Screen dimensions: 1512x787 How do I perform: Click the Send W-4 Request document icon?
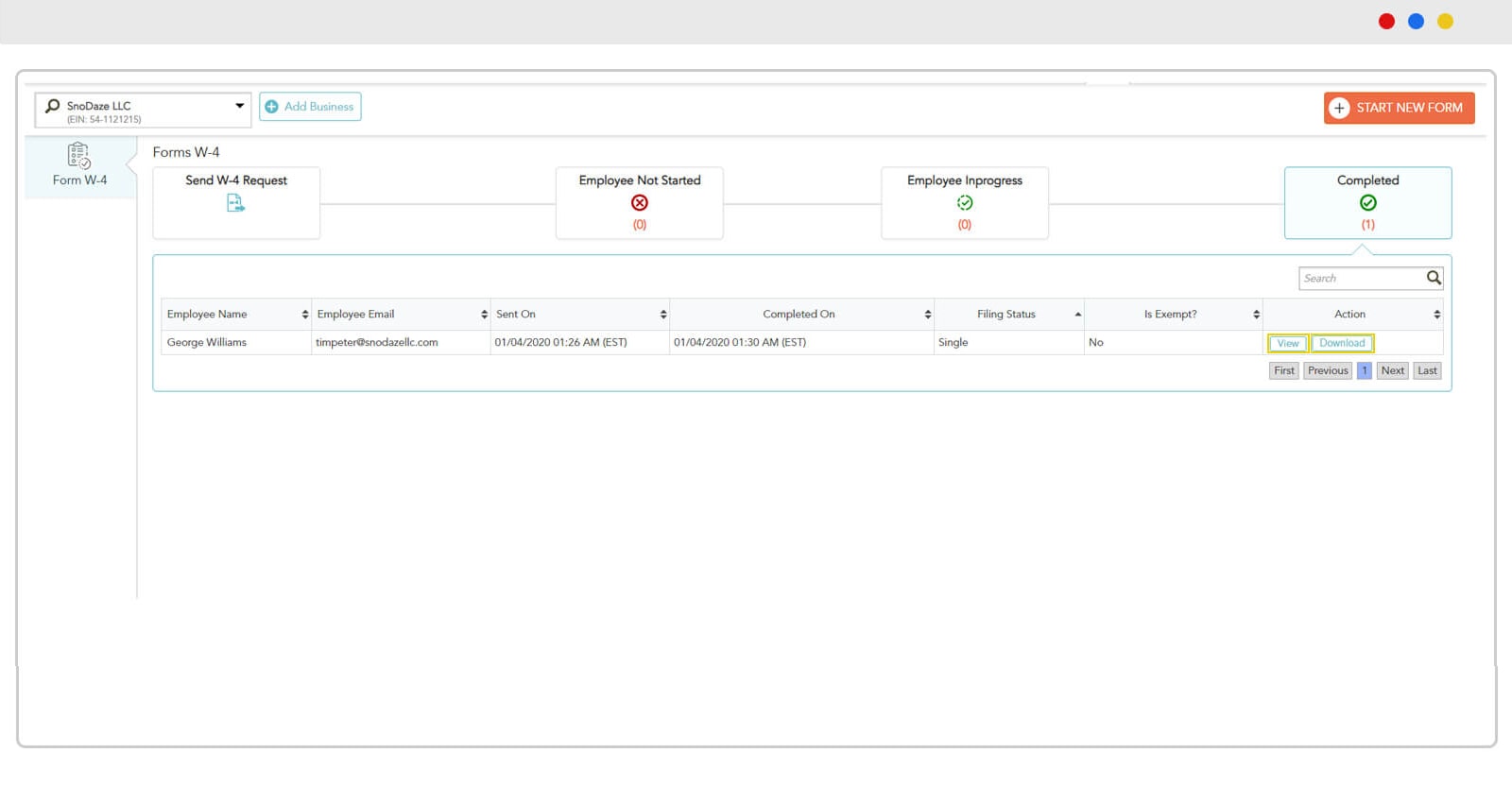click(235, 203)
